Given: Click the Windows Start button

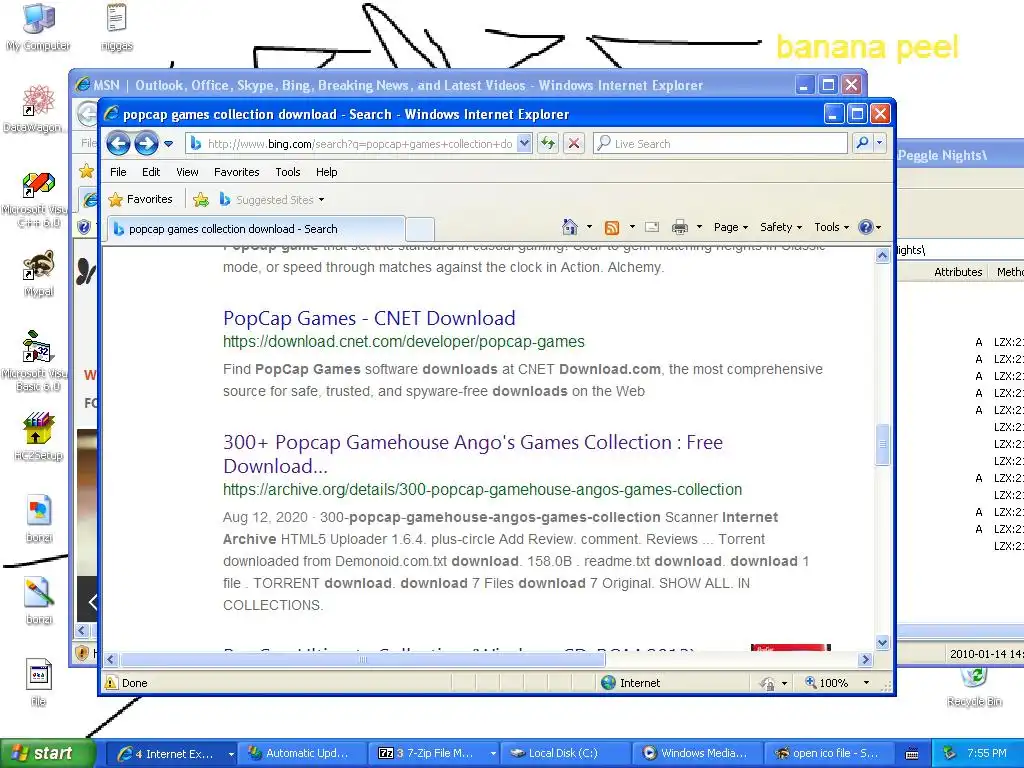Looking at the screenshot, I should pyautogui.click(x=47, y=753).
